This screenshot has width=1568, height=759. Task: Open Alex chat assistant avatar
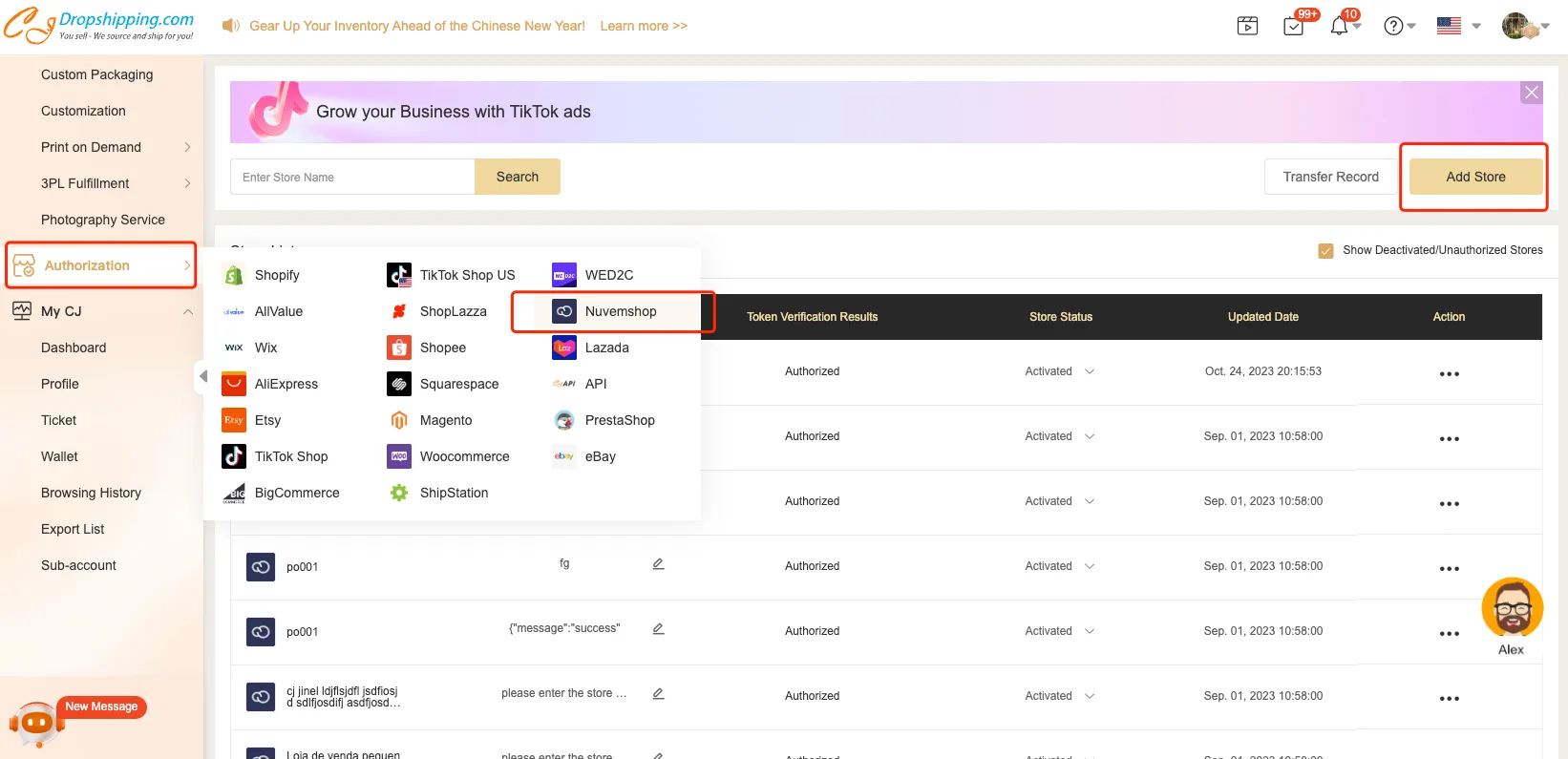click(1512, 608)
